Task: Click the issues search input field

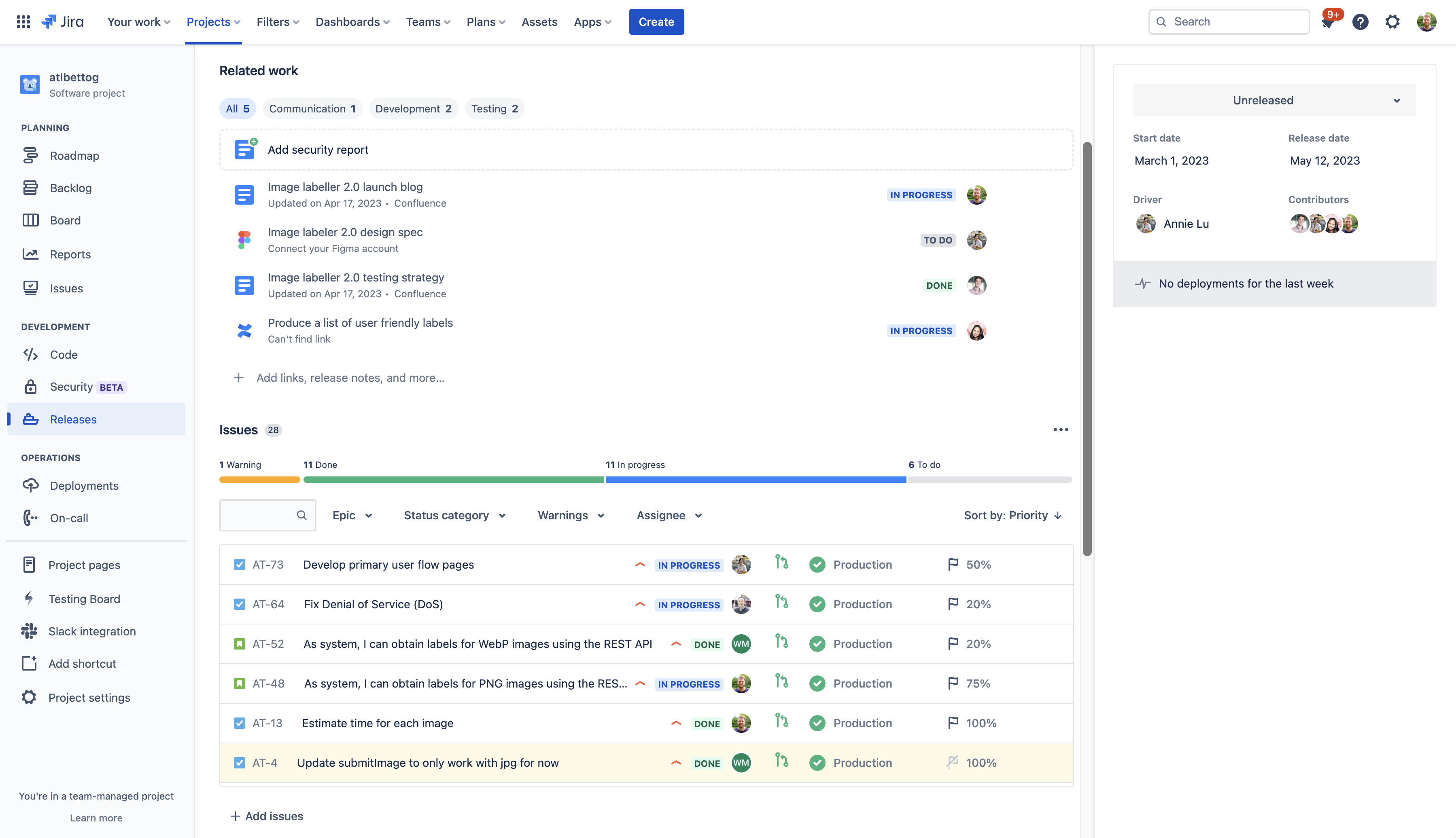Action: click(x=268, y=515)
